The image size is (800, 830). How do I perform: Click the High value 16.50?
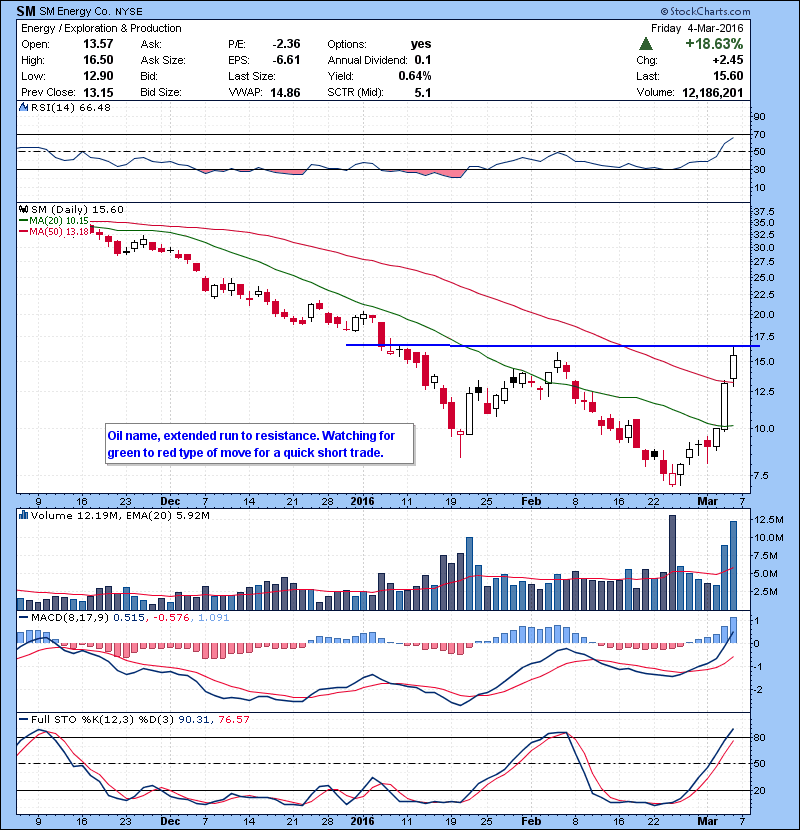(98, 60)
